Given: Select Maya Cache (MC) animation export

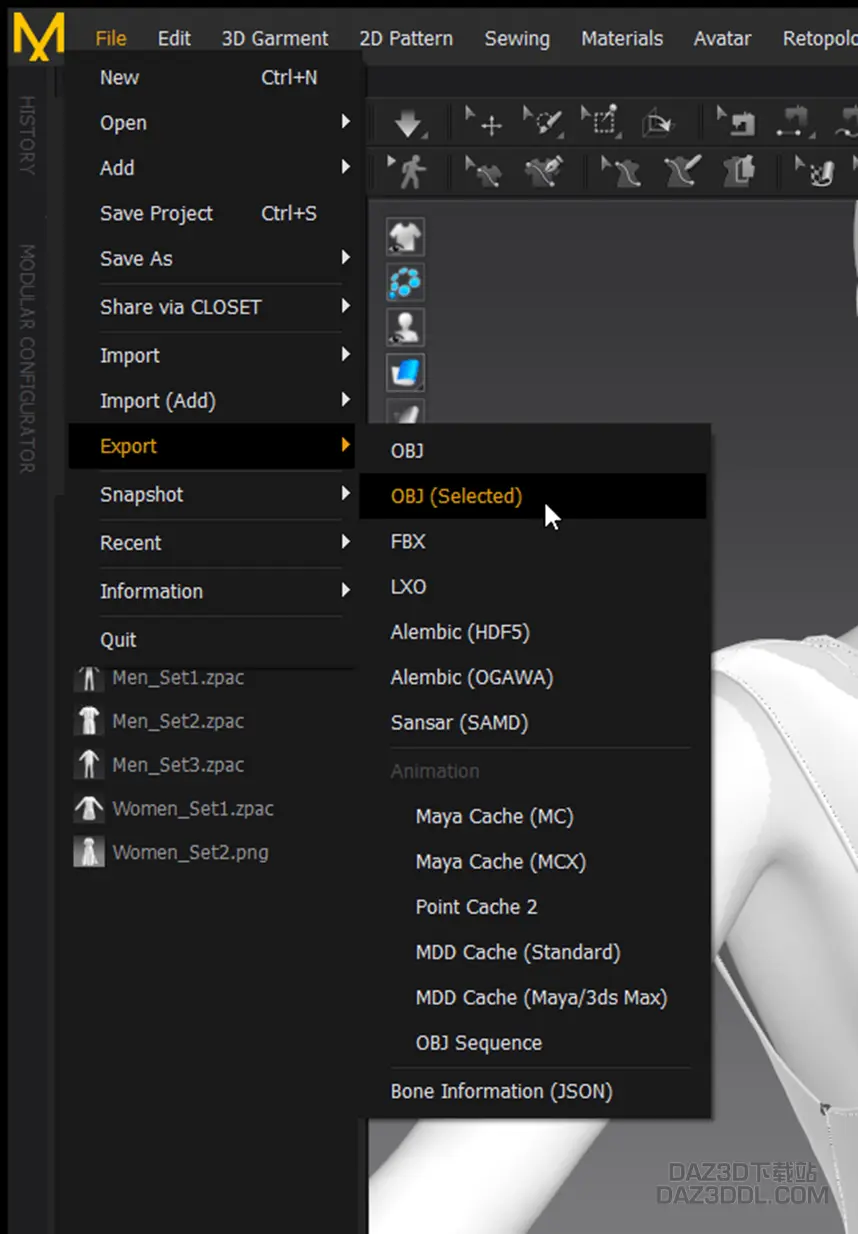Looking at the screenshot, I should (x=534, y=816).
